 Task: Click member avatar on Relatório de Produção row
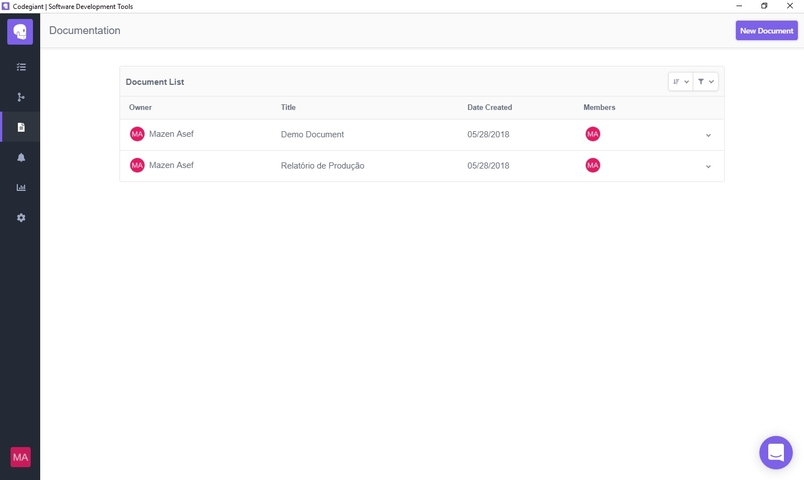pos(593,165)
